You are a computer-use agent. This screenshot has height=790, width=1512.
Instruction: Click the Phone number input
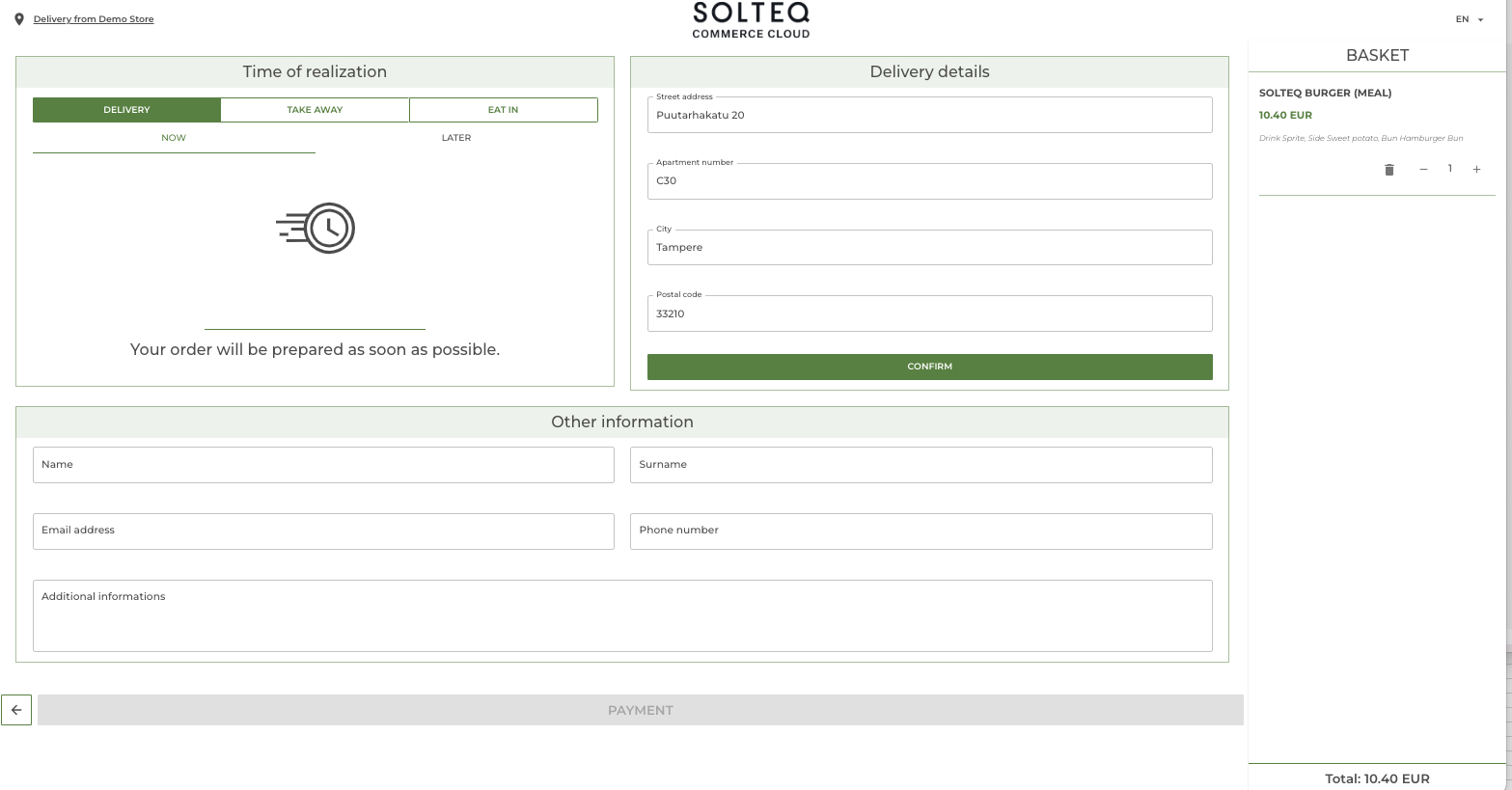[x=921, y=531]
